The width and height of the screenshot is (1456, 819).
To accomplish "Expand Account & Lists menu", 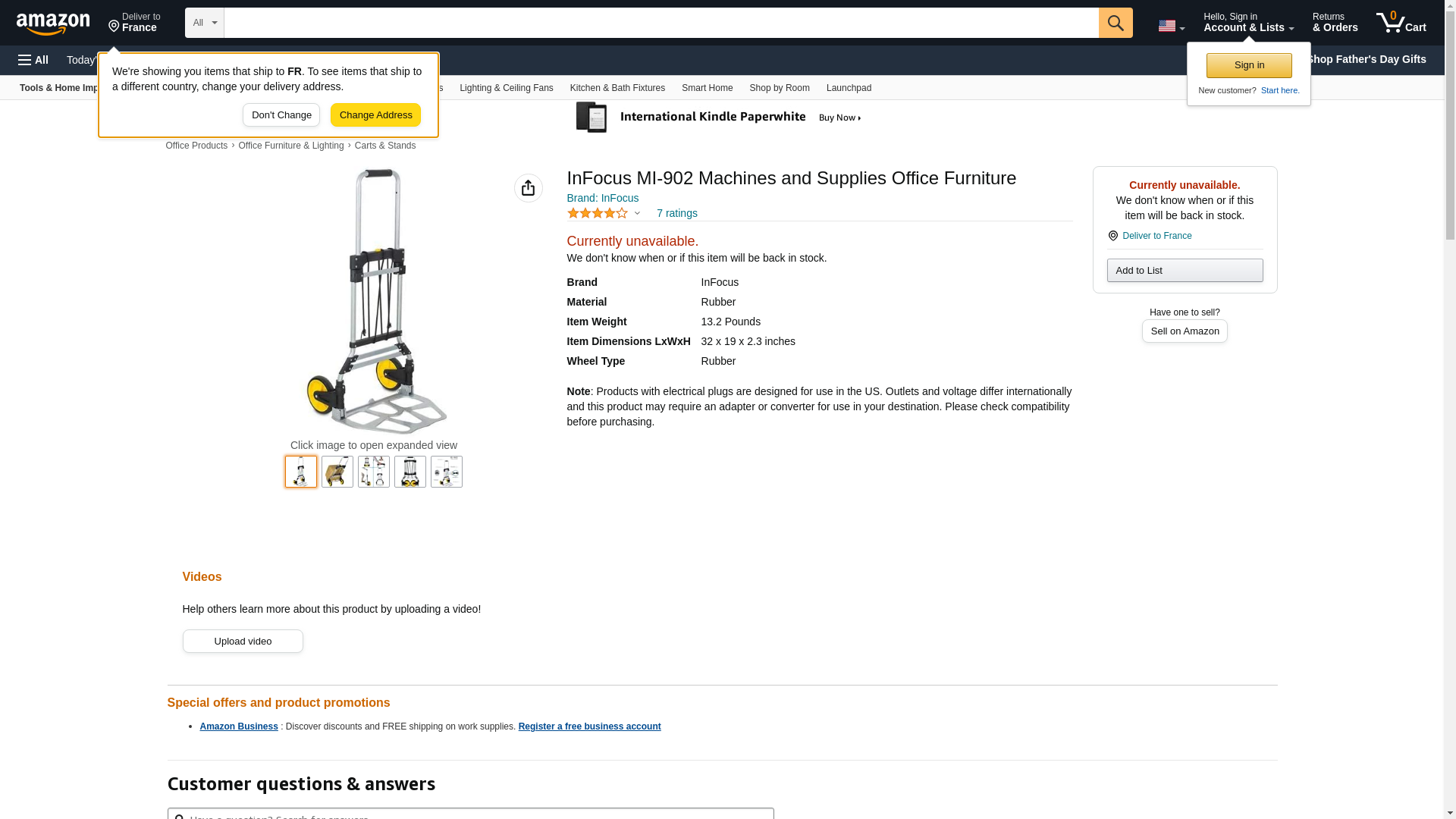I will tap(1248, 23).
